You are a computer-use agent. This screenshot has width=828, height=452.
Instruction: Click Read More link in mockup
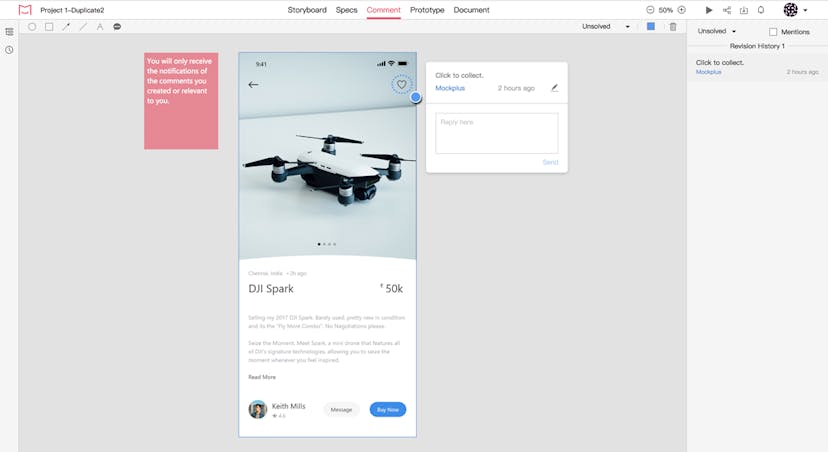click(x=262, y=377)
